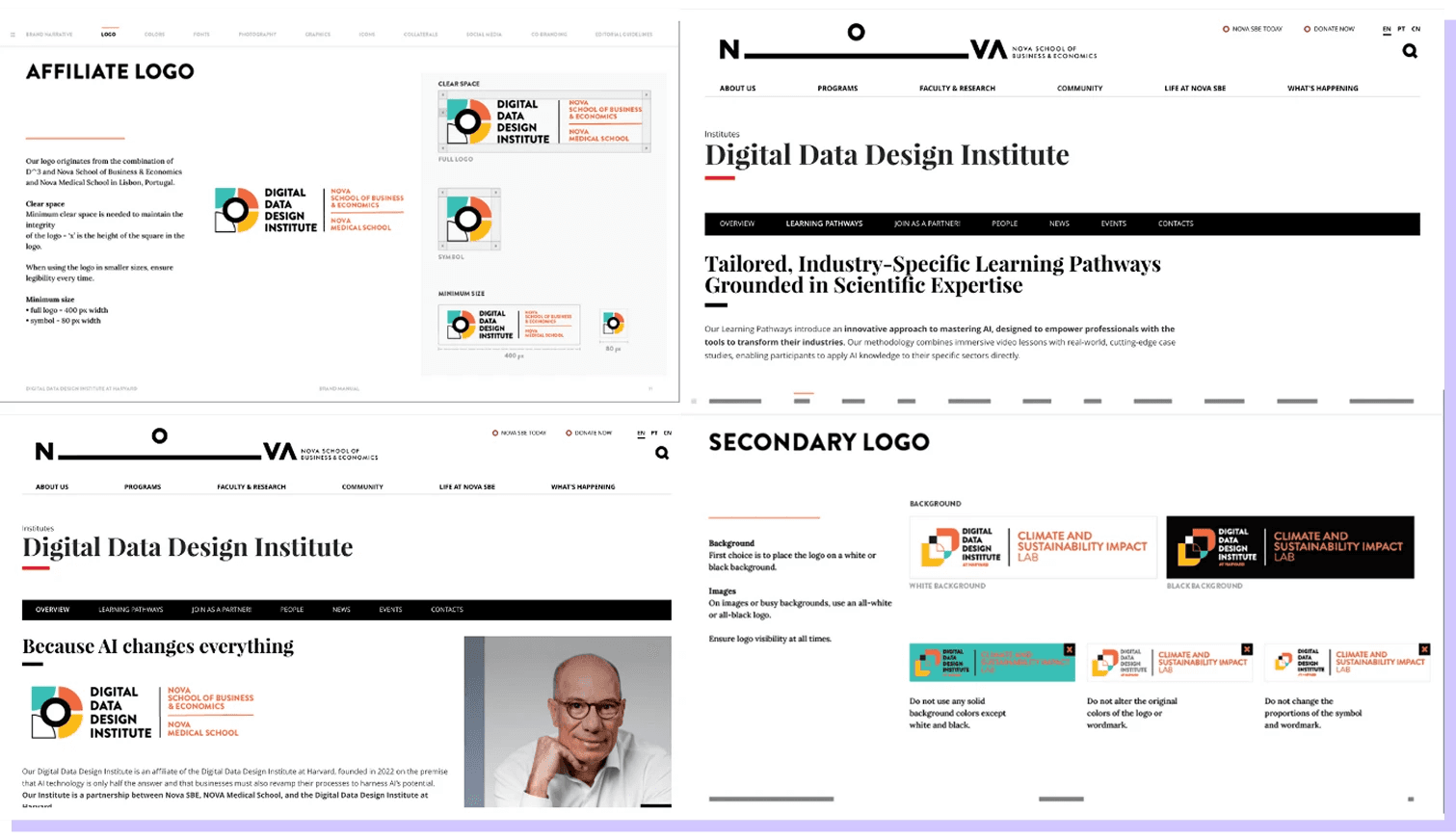Open About Us menu on the Learning Pathways page

[x=737, y=89]
